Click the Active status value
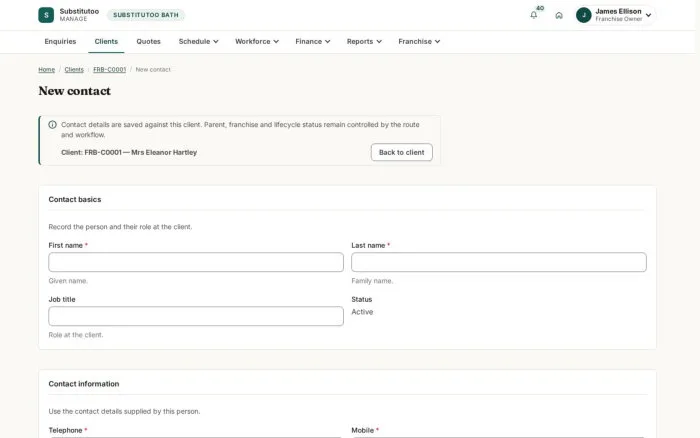This screenshot has width=700, height=438. (x=362, y=312)
